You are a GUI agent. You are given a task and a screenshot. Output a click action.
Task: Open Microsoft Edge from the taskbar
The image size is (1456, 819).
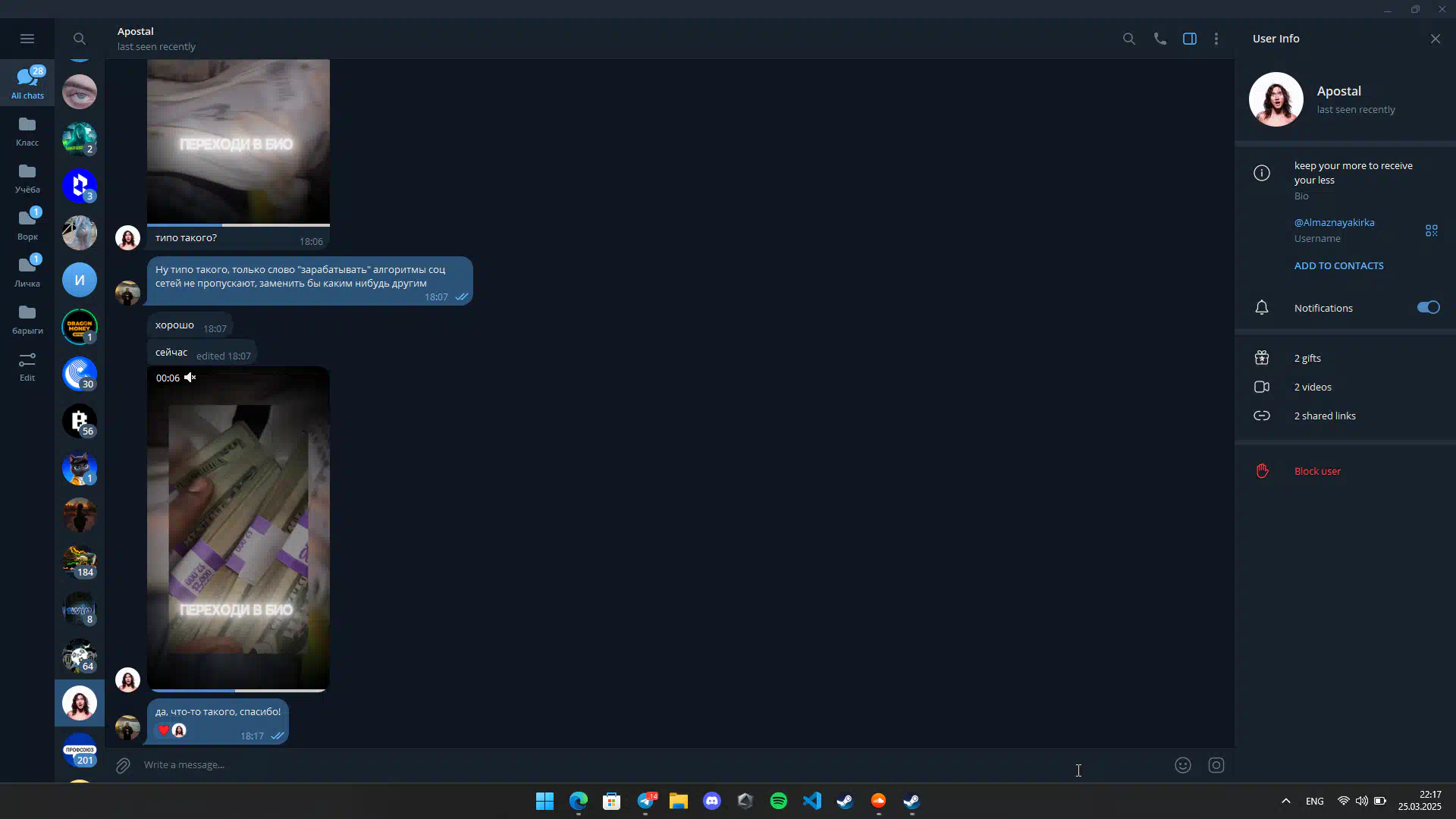pyautogui.click(x=578, y=801)
